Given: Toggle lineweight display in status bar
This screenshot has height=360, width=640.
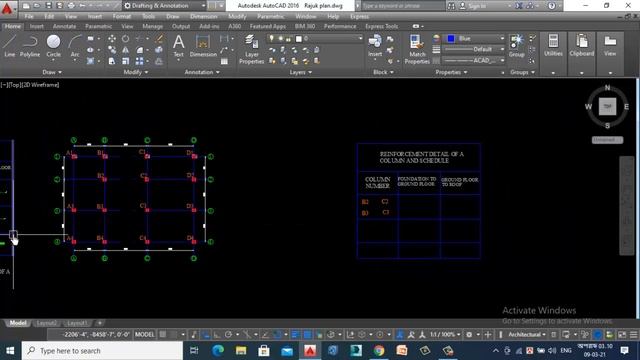Looking at the screenshot, I should pyautogui.click(x=296, y=335).
